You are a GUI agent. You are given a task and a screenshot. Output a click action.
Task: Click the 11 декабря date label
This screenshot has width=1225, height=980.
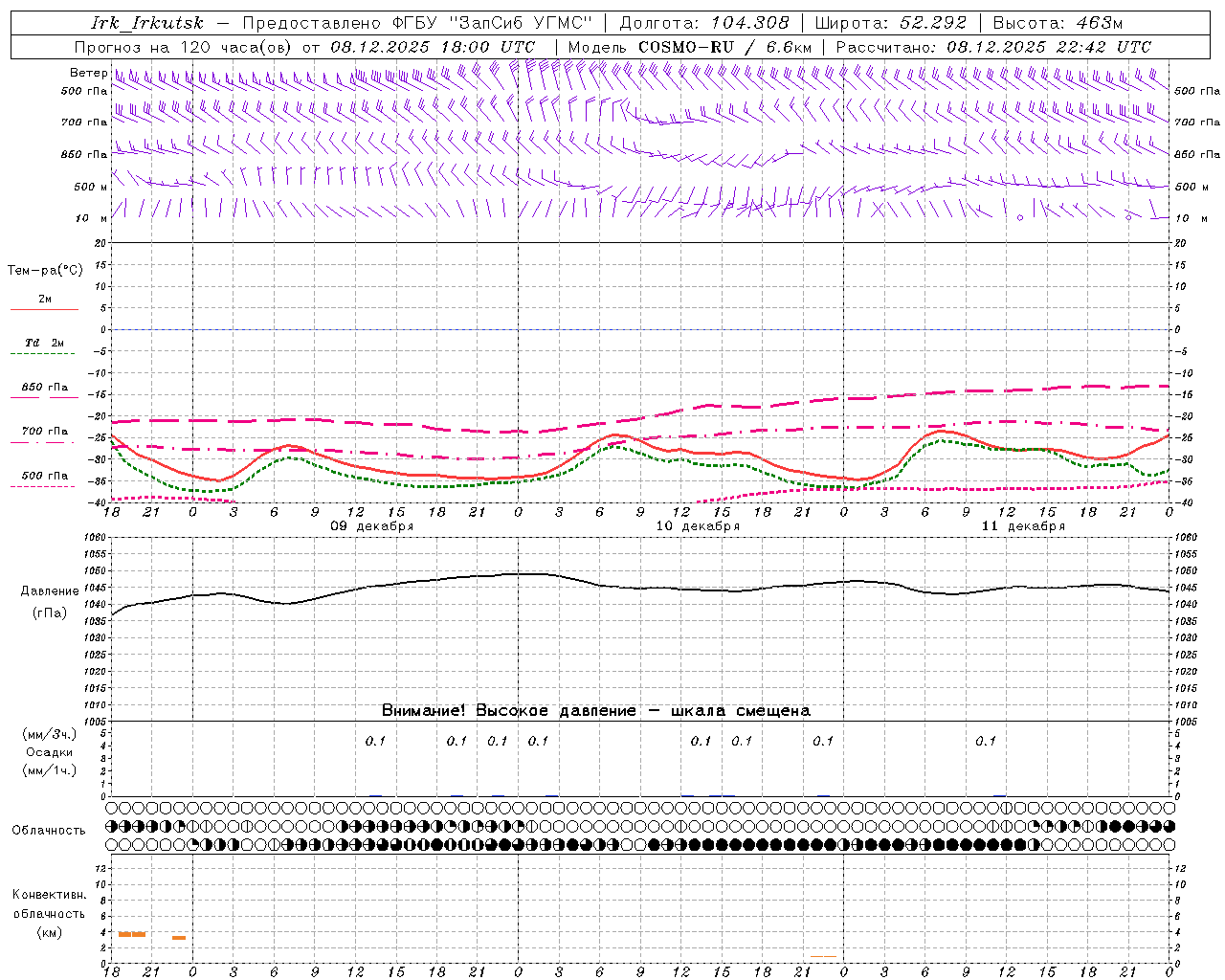coord(1023,526)
